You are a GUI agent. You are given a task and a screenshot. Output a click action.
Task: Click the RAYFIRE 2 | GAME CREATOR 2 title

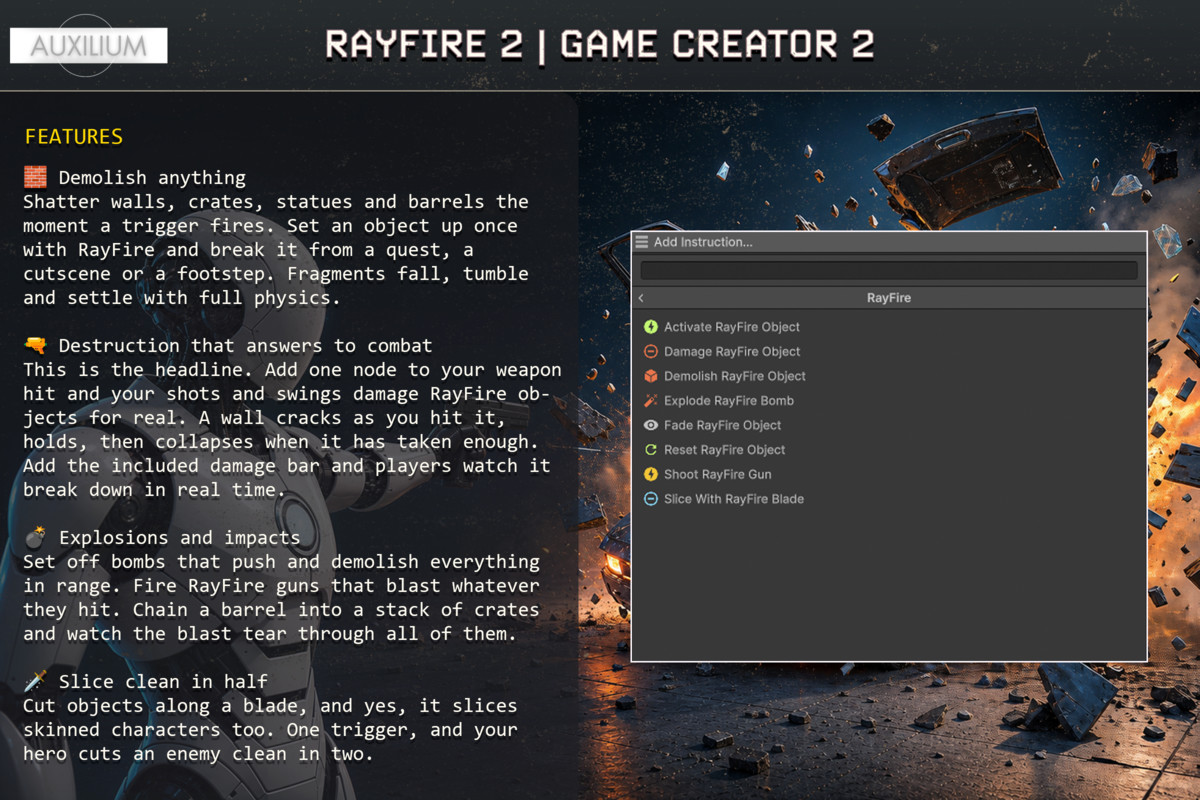(x=600, y=45)
